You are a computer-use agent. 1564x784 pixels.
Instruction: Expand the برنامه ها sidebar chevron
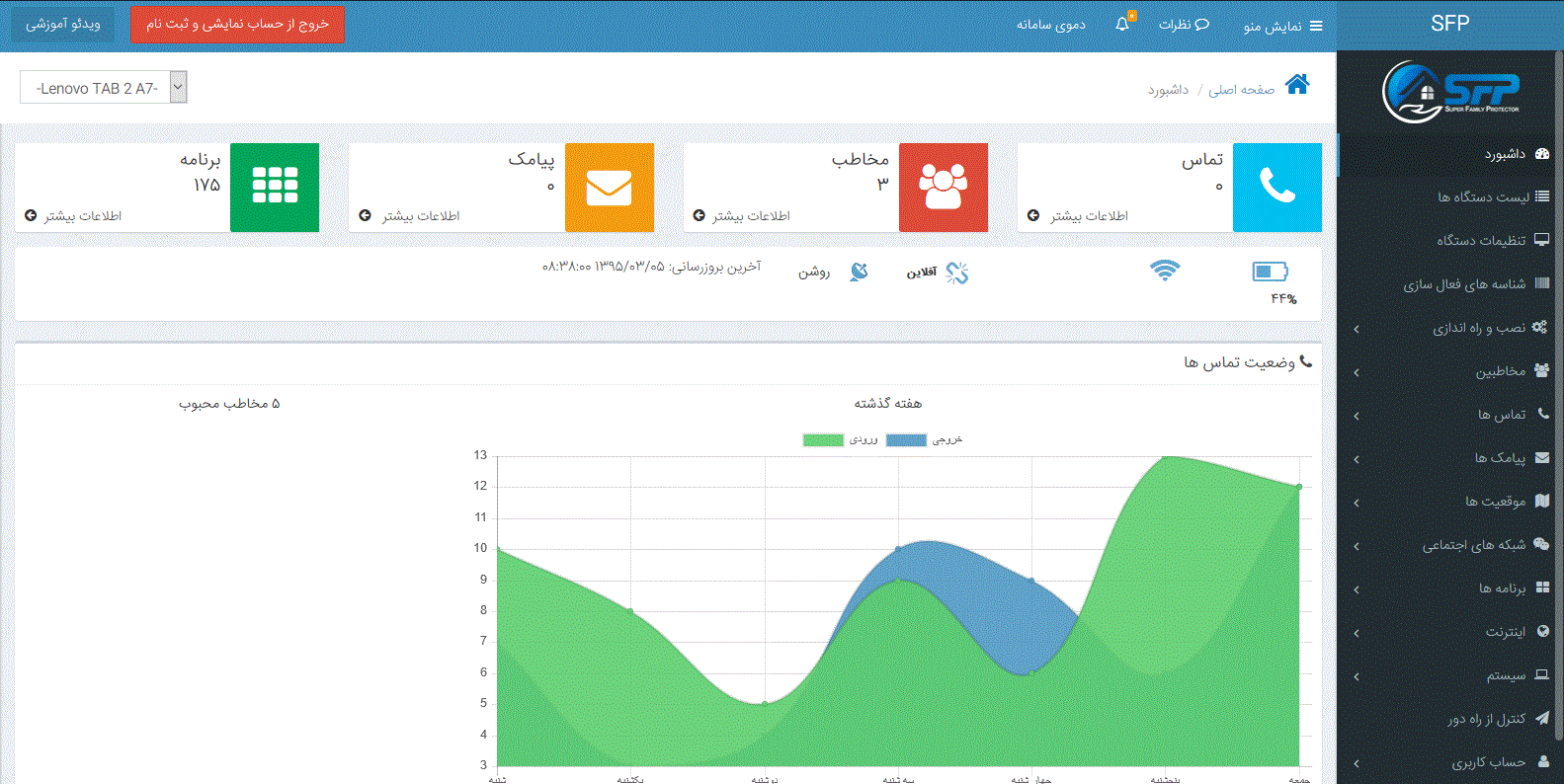(1357, 589)
